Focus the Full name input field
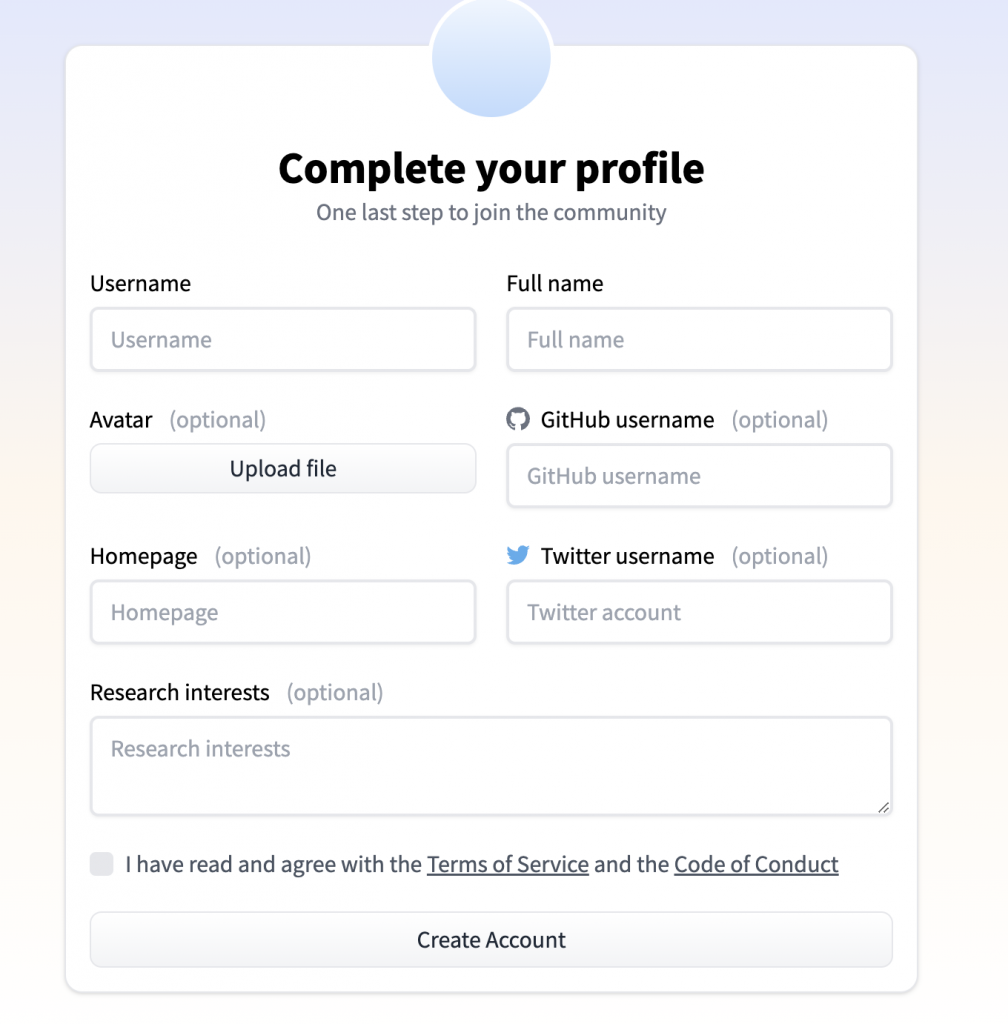1008x1024 pixels. click(699, 340)
